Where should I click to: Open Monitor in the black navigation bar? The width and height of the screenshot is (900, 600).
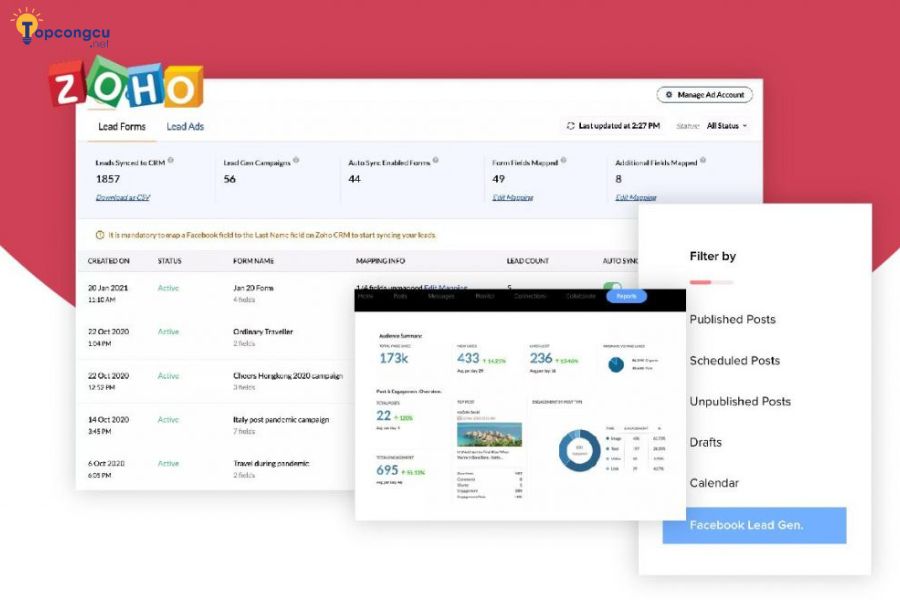484,296
